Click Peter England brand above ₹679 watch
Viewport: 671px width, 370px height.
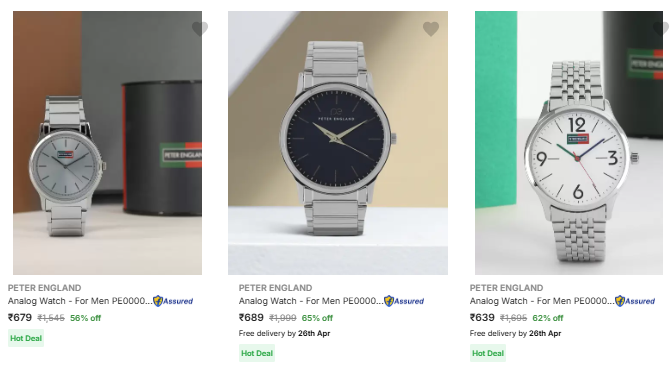point(45,288)
